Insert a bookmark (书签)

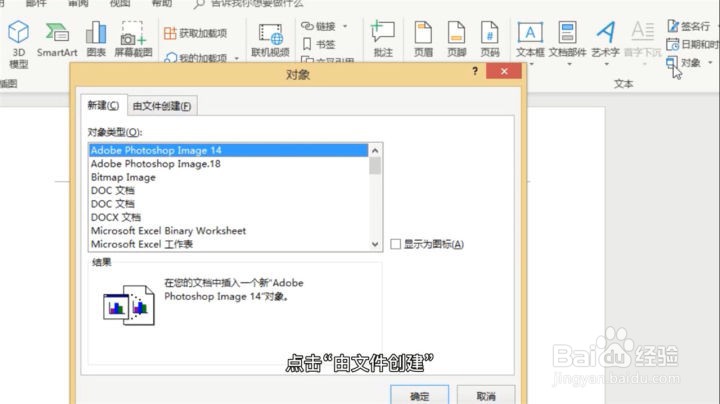319,45
